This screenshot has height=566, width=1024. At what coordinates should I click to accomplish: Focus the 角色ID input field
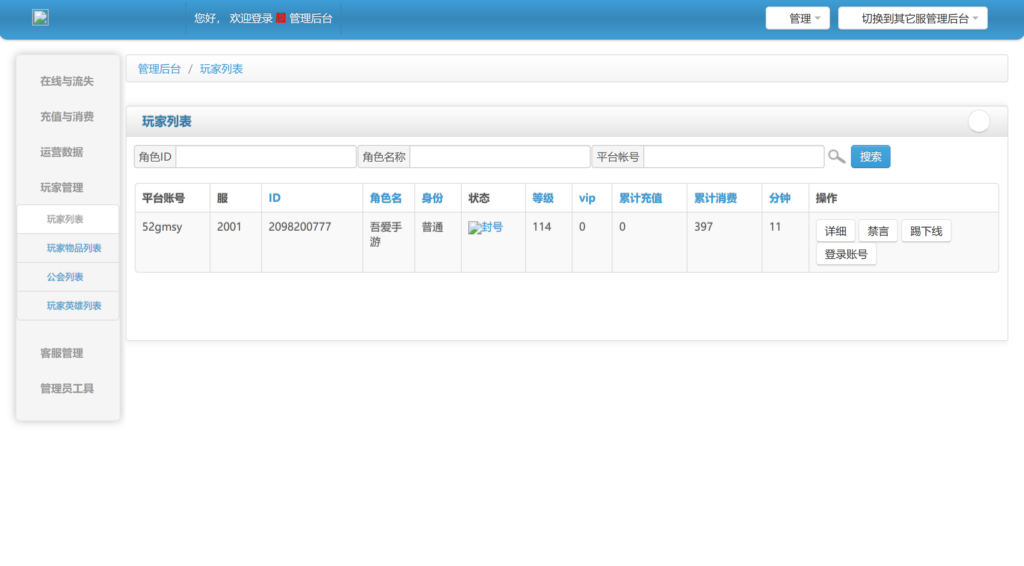[x=265, y=157]
